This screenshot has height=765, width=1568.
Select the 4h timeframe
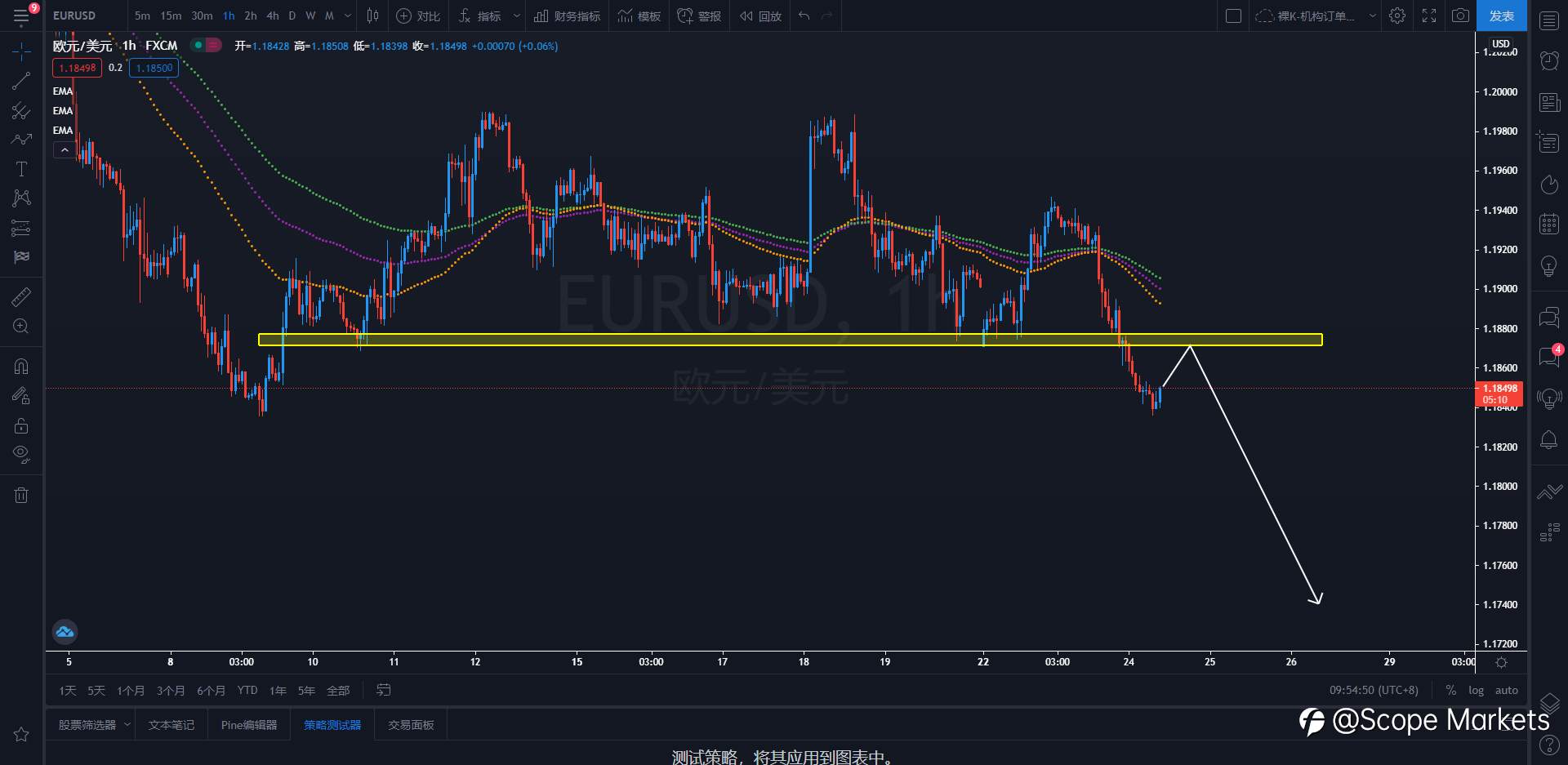pos(273,16)
